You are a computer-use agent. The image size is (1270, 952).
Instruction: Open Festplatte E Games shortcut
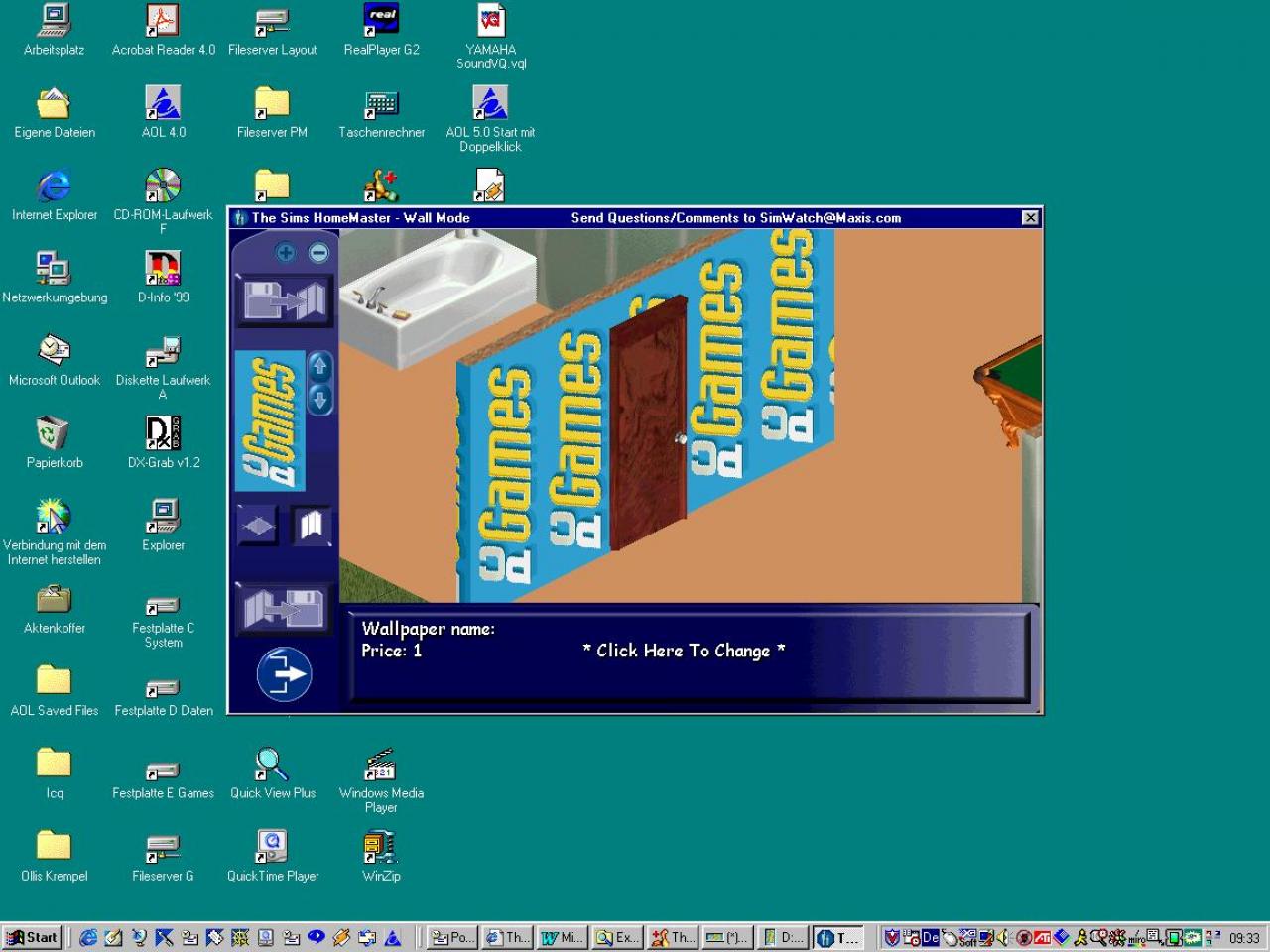(x=163, y=779)
